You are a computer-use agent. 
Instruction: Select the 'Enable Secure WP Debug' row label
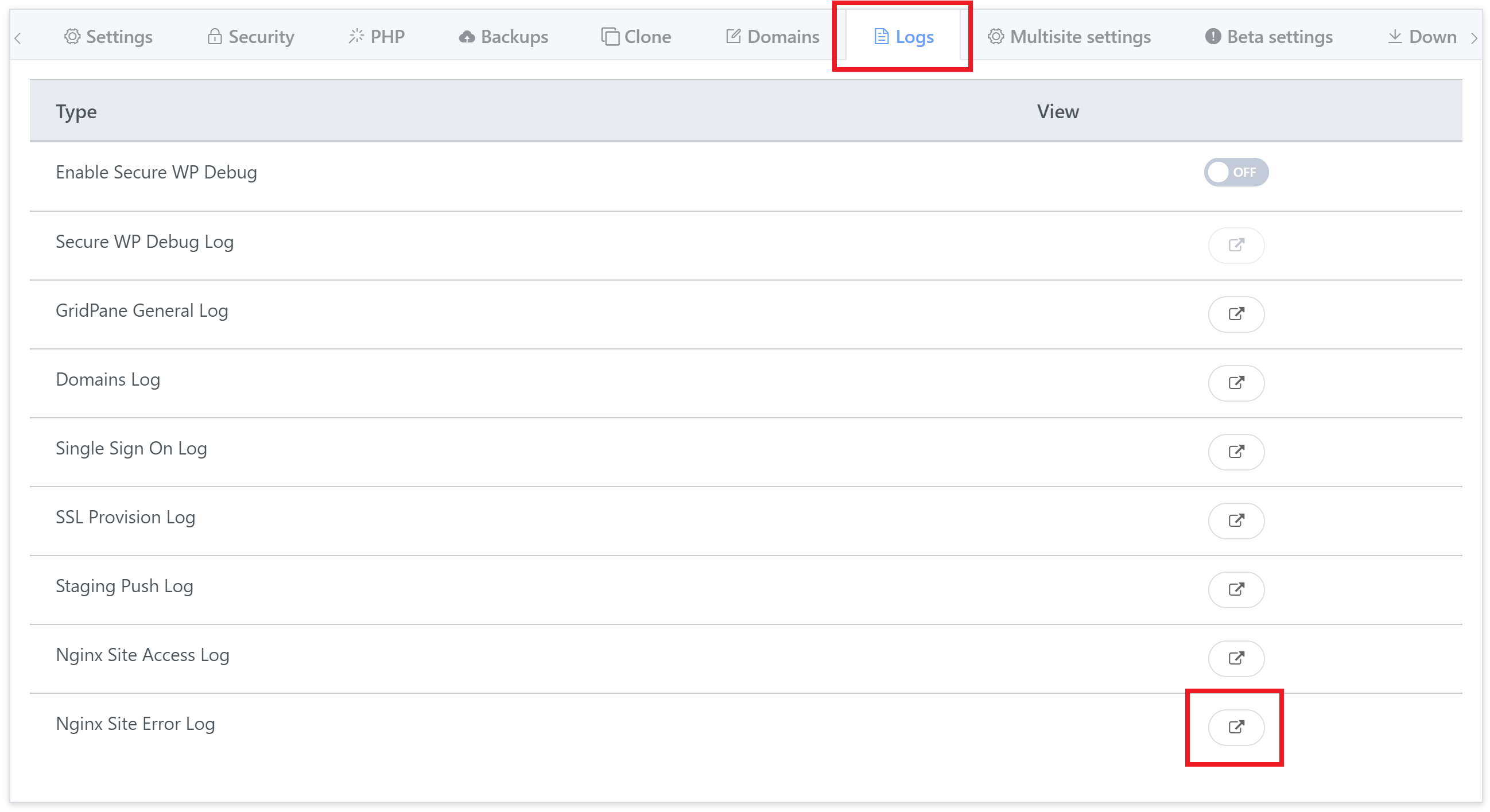click(156, 172)
